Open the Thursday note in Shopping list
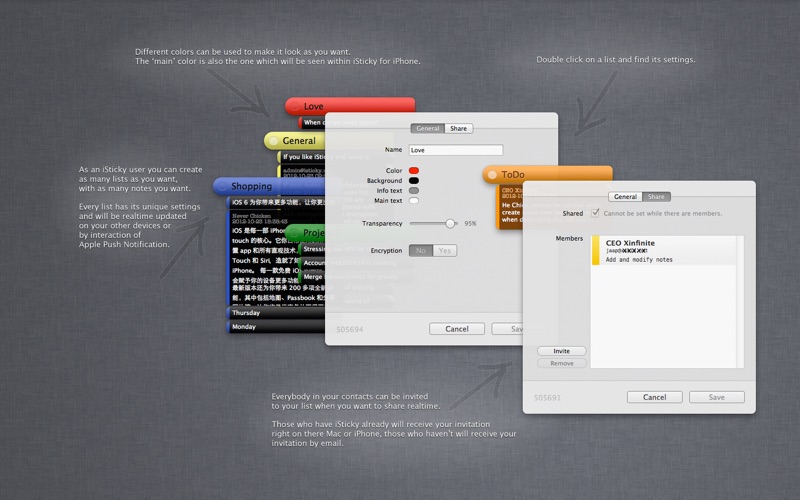800x500 pixels. pos(277,313)
